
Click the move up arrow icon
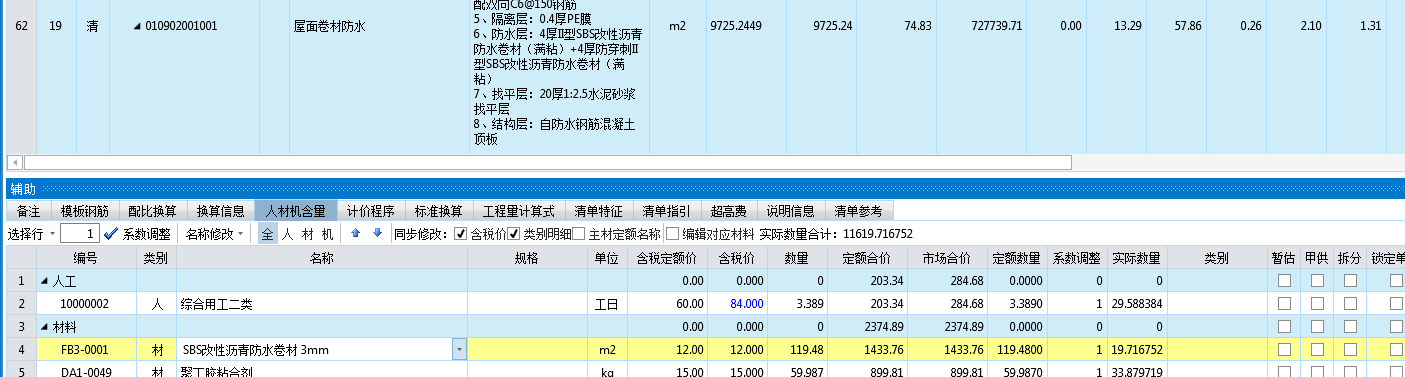click(x=355, y=234)
